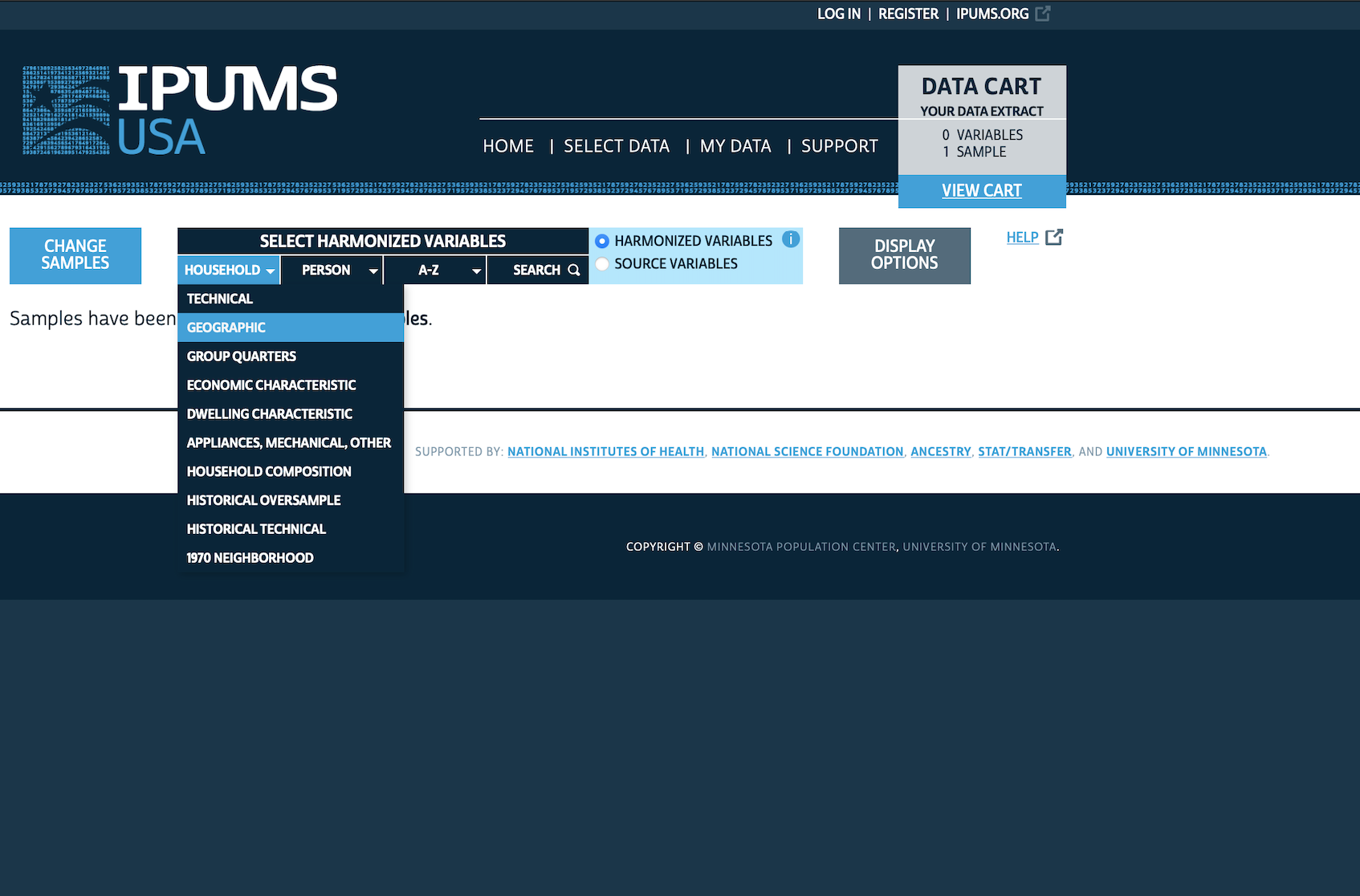Screen dimensions: 1360x896
Task: Click the harmonized variables info icon
Action: (791, 239)
